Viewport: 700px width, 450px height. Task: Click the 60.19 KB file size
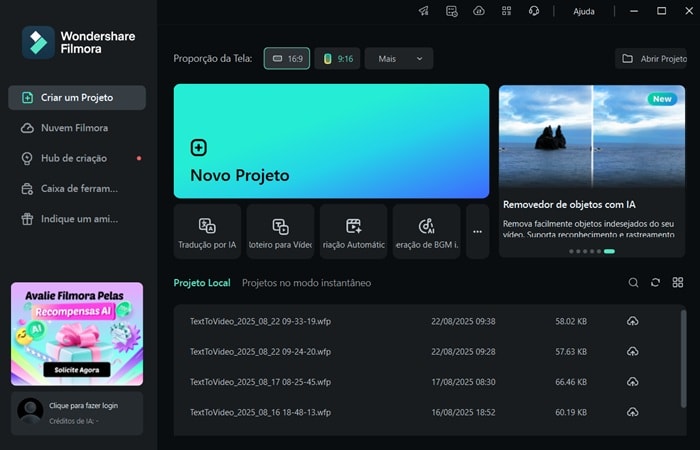571,412
